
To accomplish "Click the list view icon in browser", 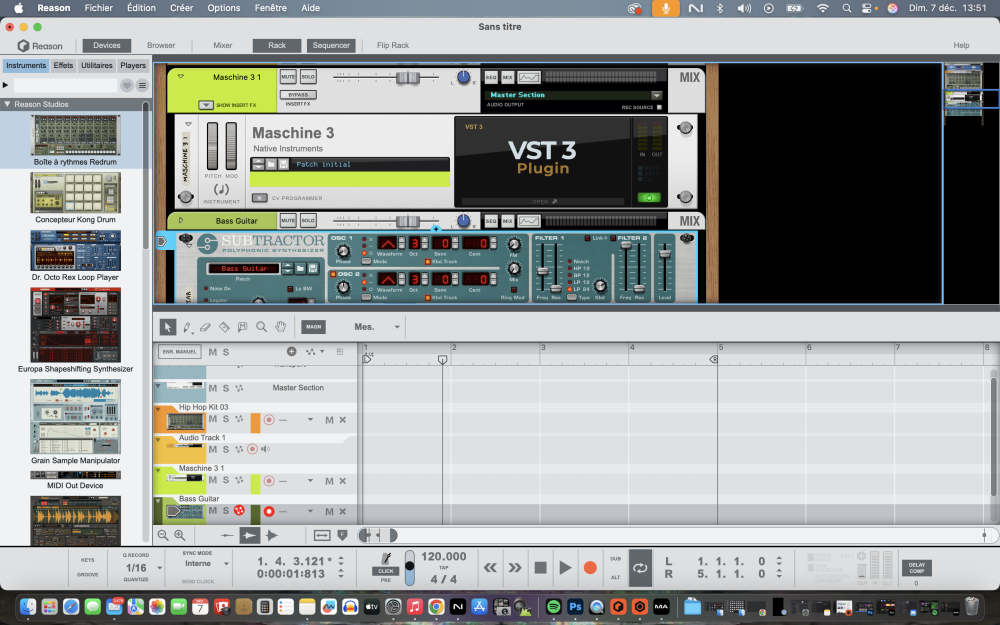I will click(x=142, y=85).
